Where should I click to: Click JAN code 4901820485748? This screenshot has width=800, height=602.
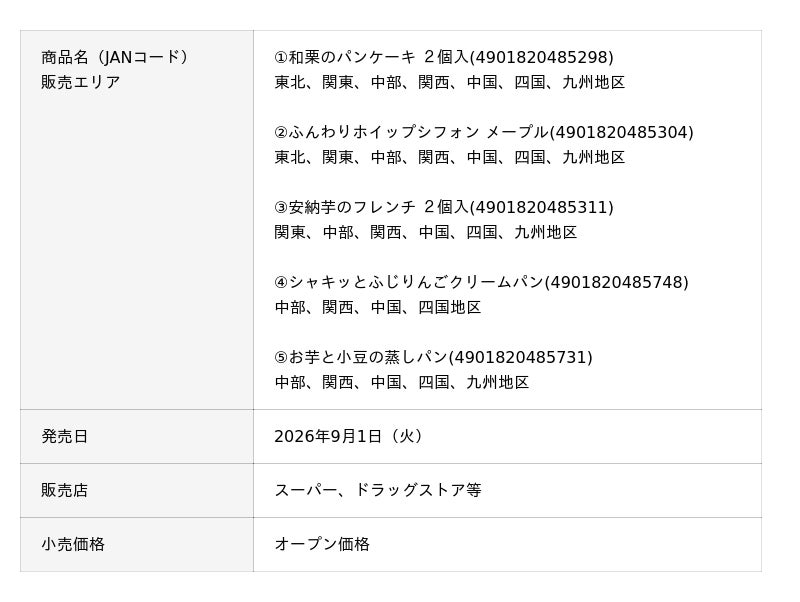[x=617, y=282]
